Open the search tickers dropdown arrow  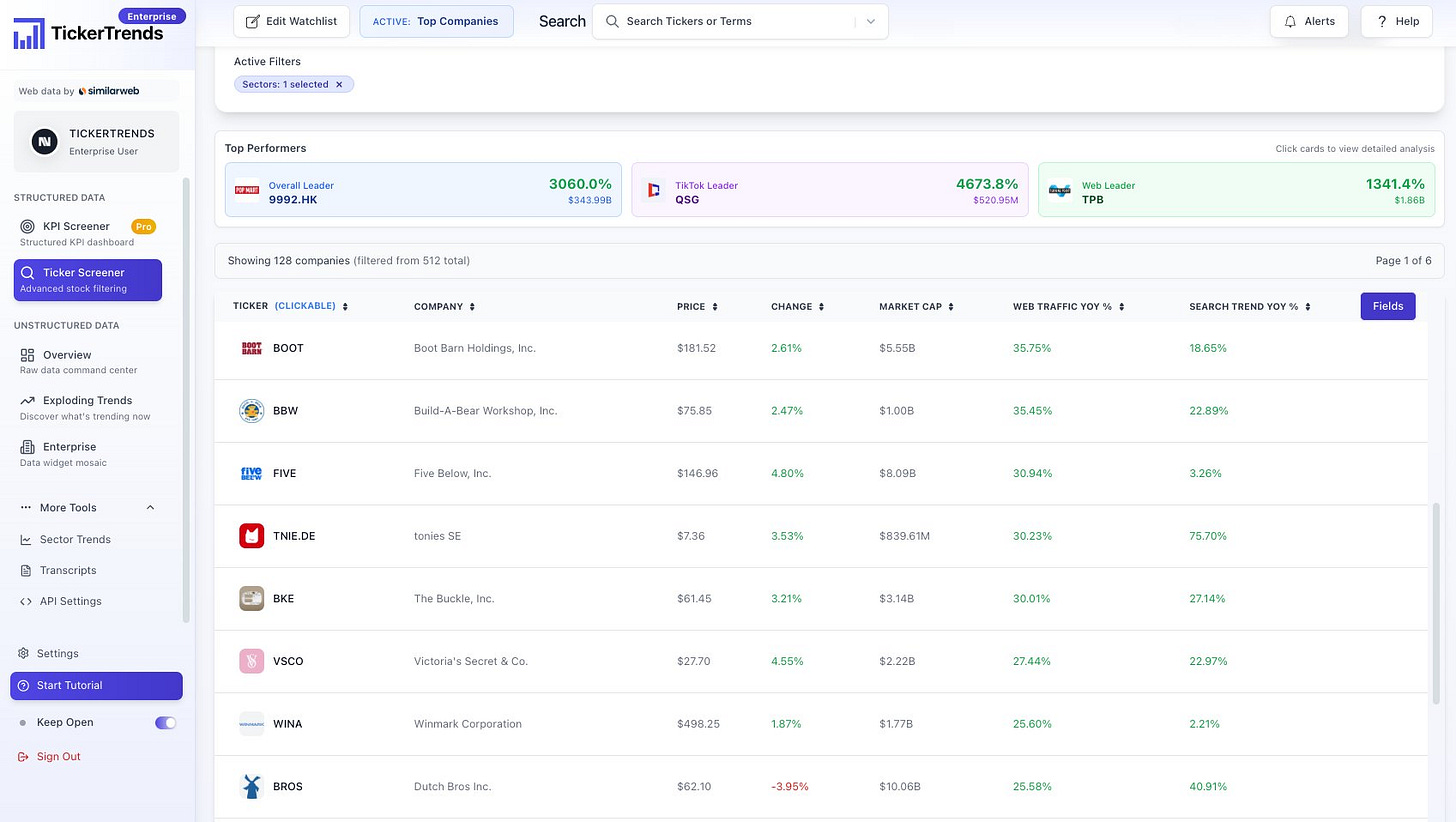point(871,21)
